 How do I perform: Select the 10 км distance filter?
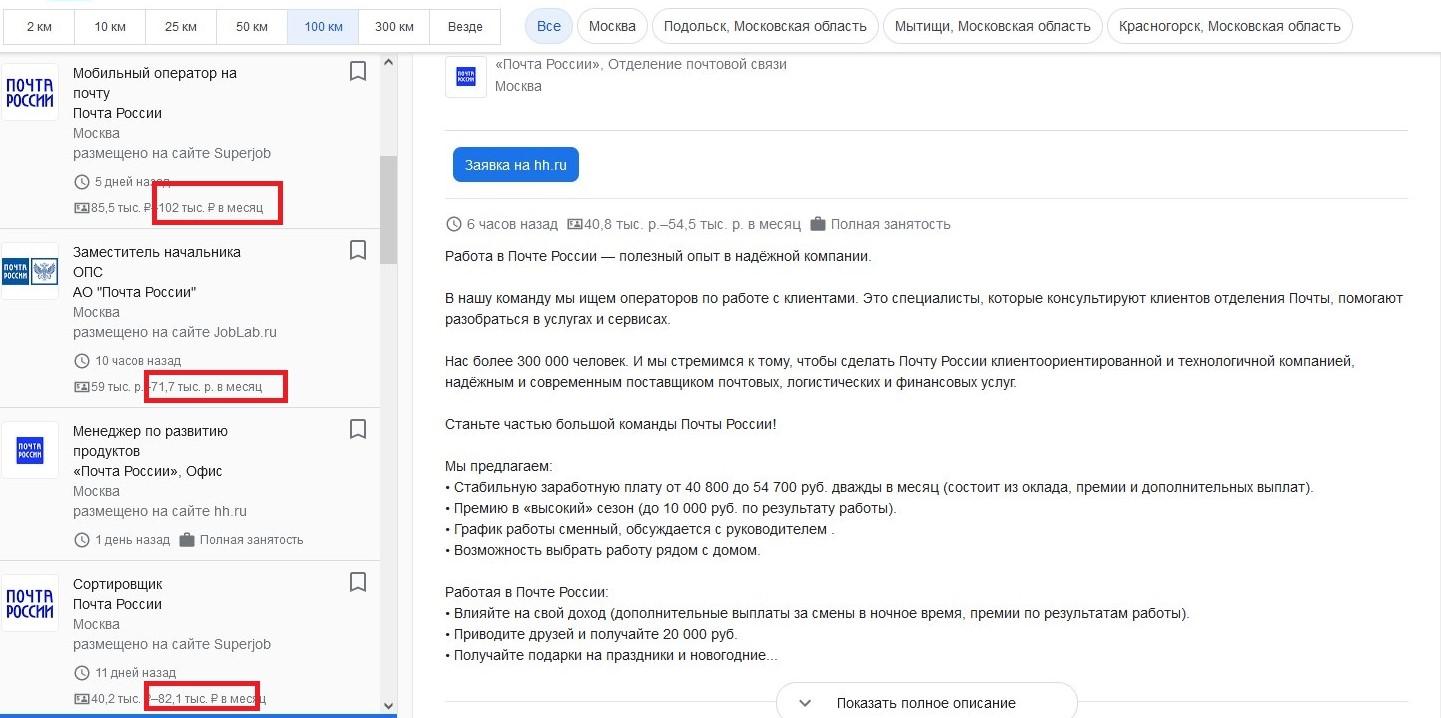click(x=110, y=26)
